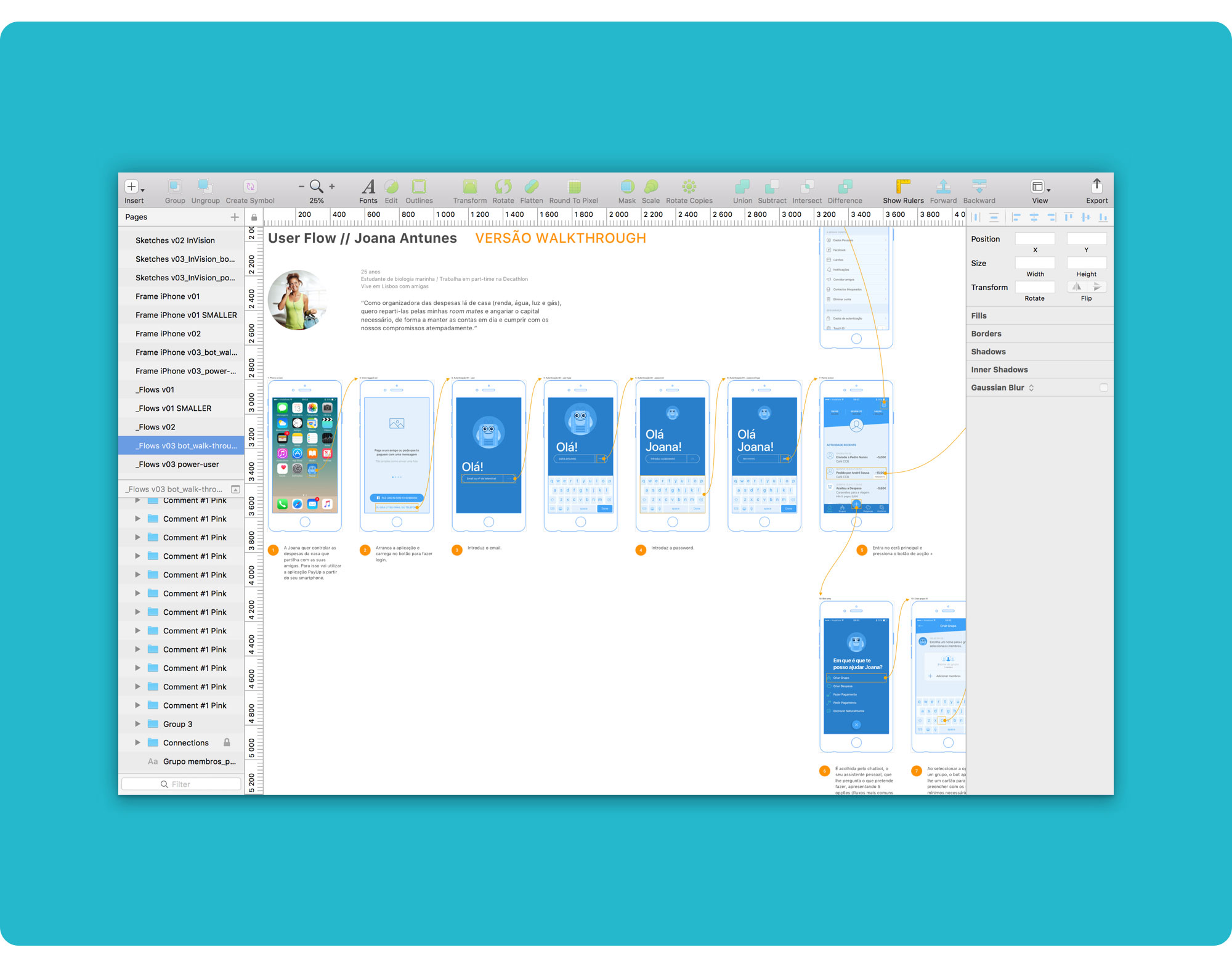Open the _Flows v03 power-user page

click(178, 464)
